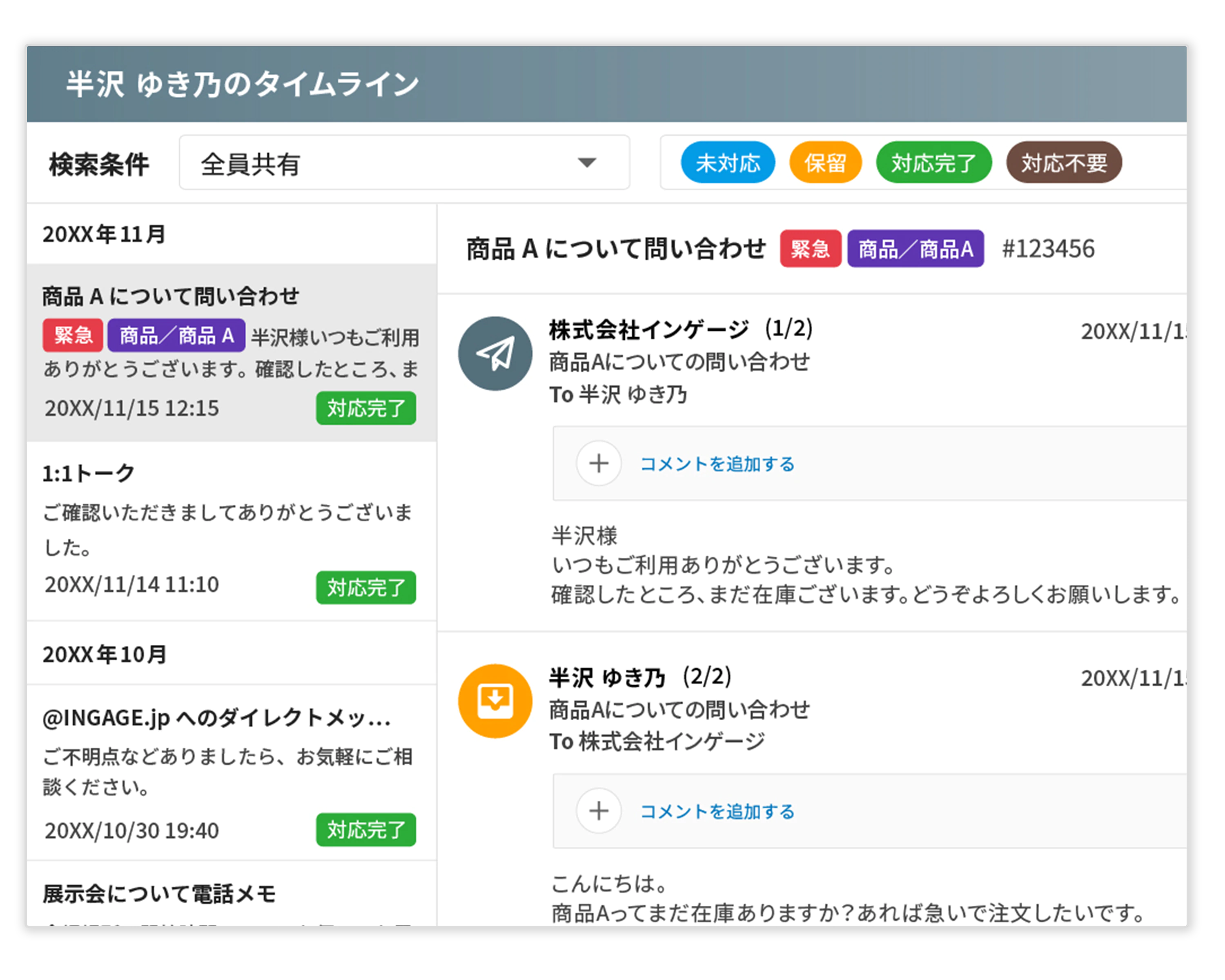This screenshot has width=1225, height=980.
Task: Click the red 緊急 urgency tag on the subject
Action: point(811,249)
